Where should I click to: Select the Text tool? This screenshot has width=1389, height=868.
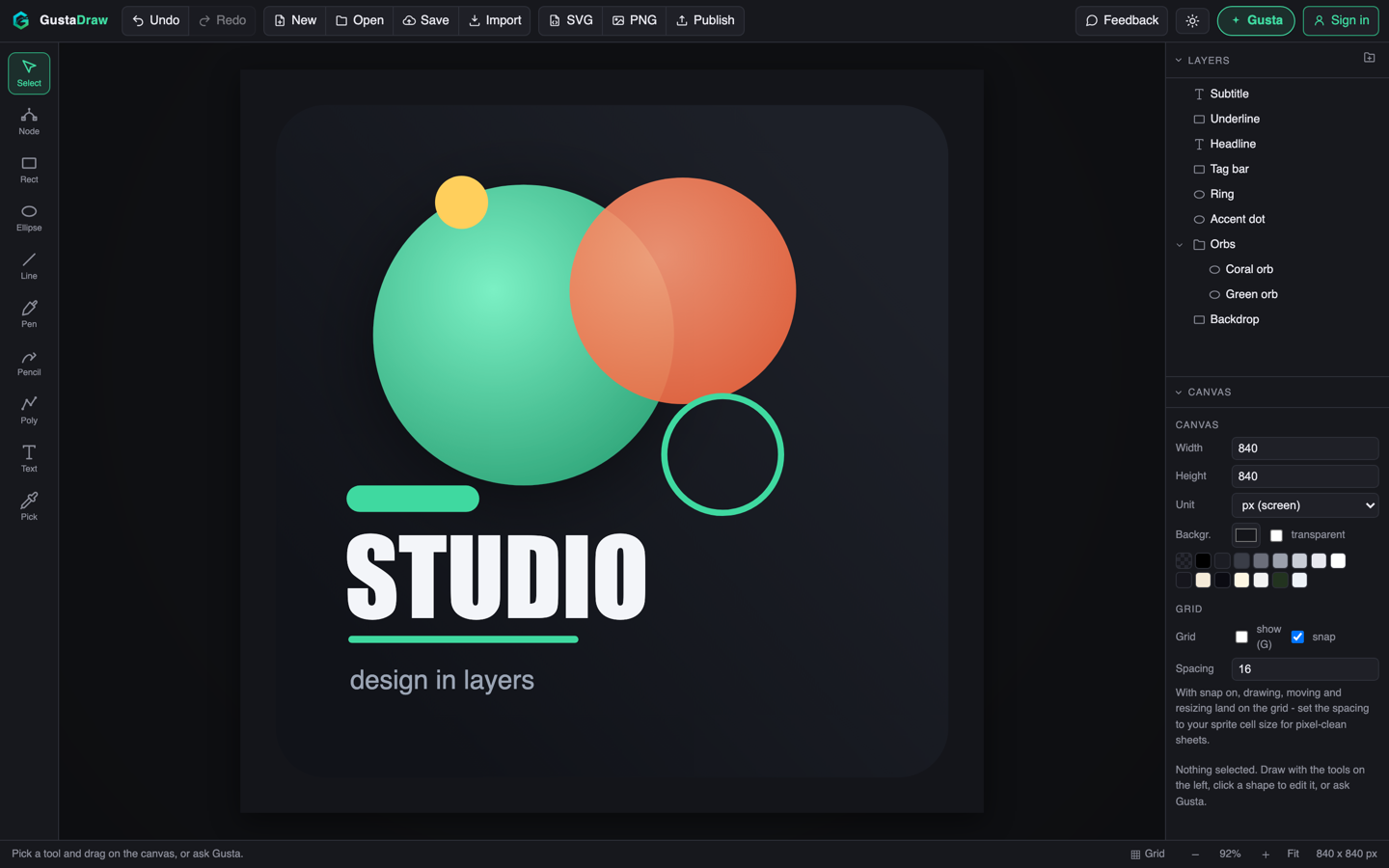point(29,459)
